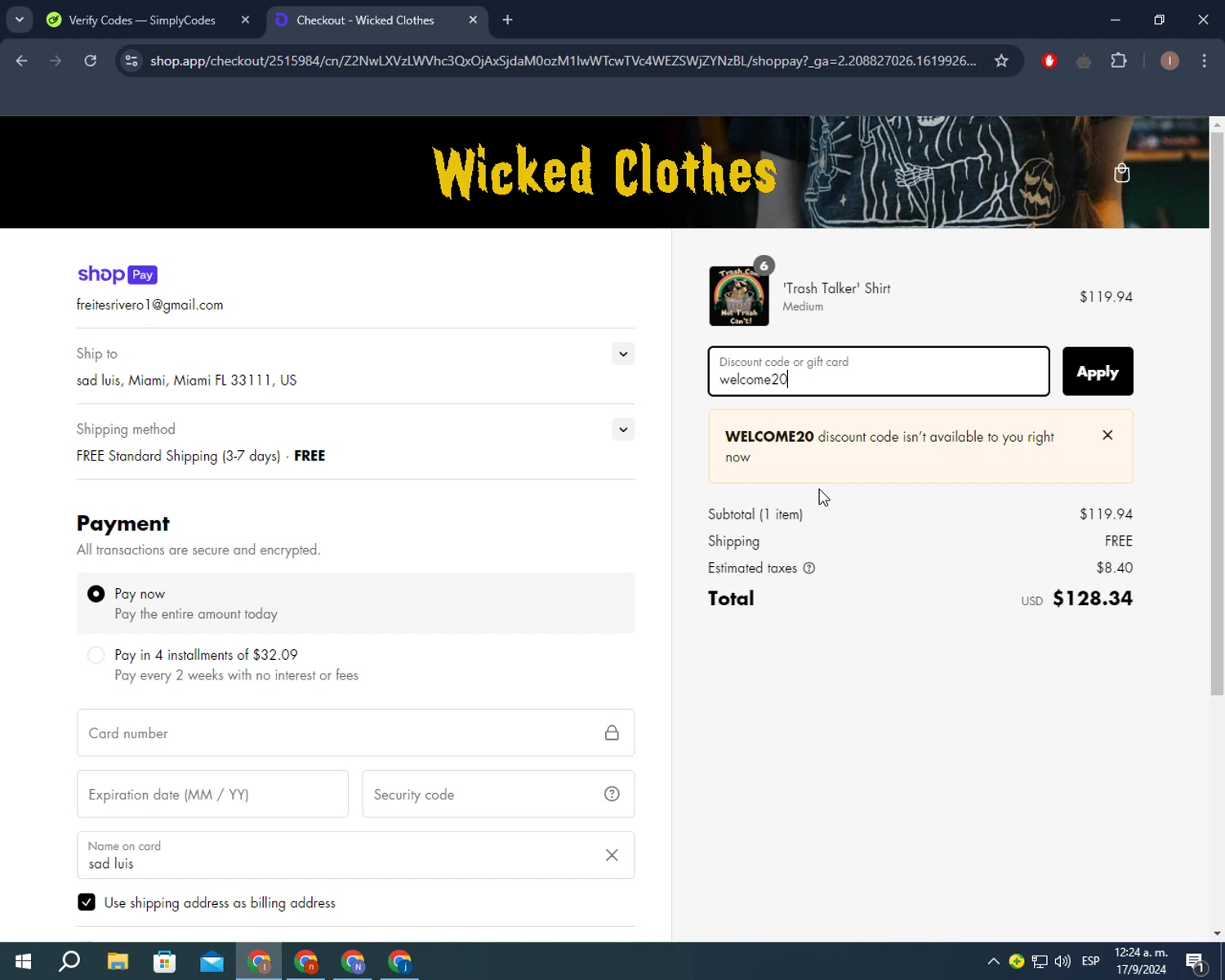Click the forward navigation arrow
Viewport: 1225px width, 980px height.
pos(56,60)
